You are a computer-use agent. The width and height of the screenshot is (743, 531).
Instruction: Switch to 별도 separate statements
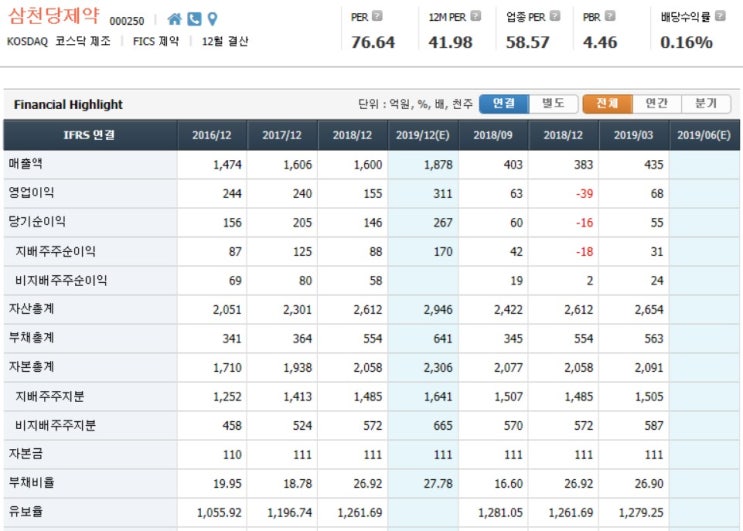[x=553, y=104]
